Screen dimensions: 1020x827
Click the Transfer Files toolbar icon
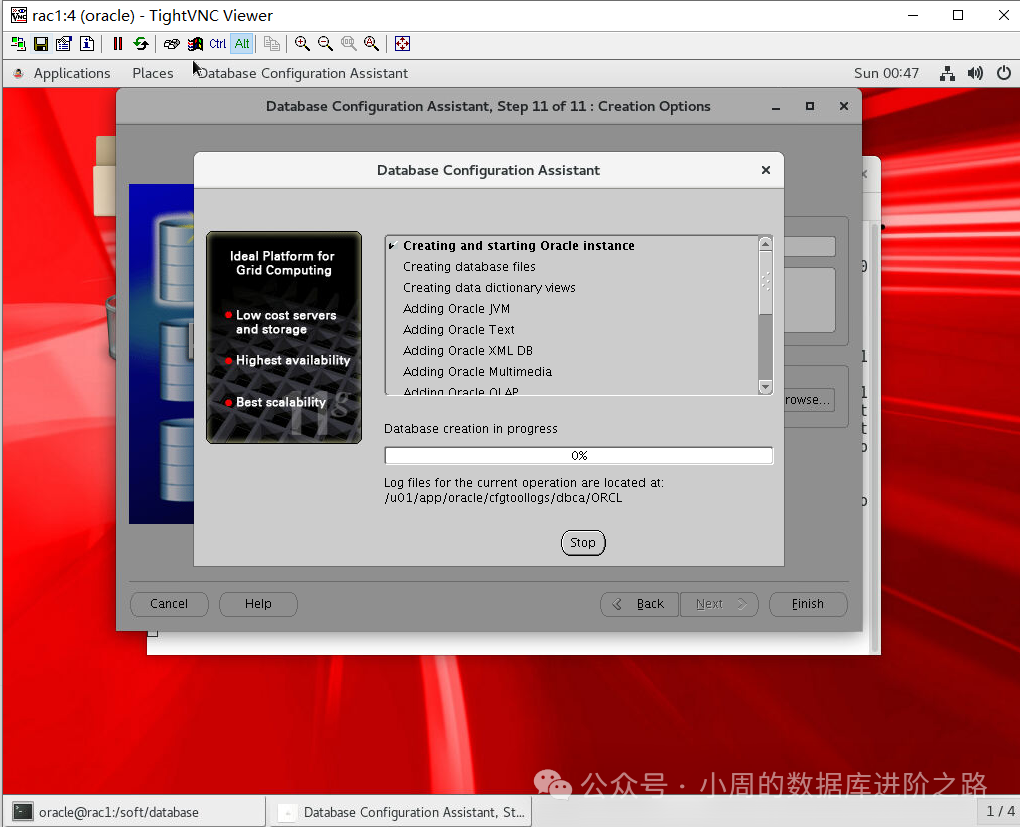[272, 44]
